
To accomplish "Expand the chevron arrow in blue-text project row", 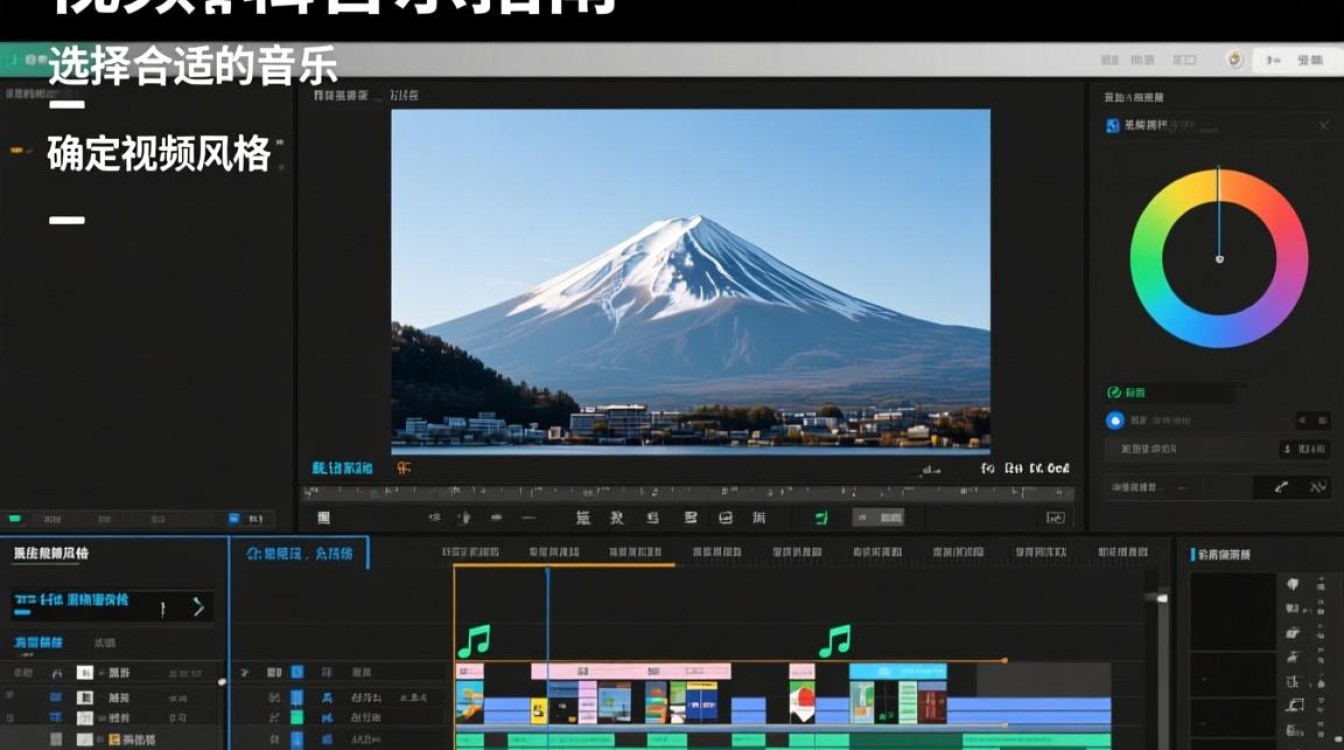I will (x=198, y=606).
